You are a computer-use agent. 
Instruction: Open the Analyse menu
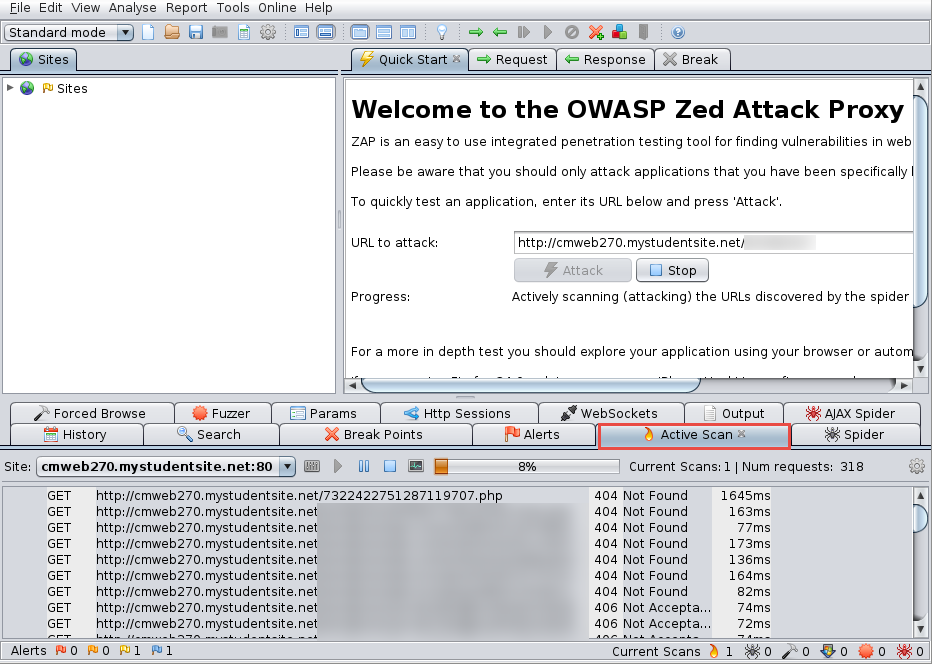tap(133, 8)
